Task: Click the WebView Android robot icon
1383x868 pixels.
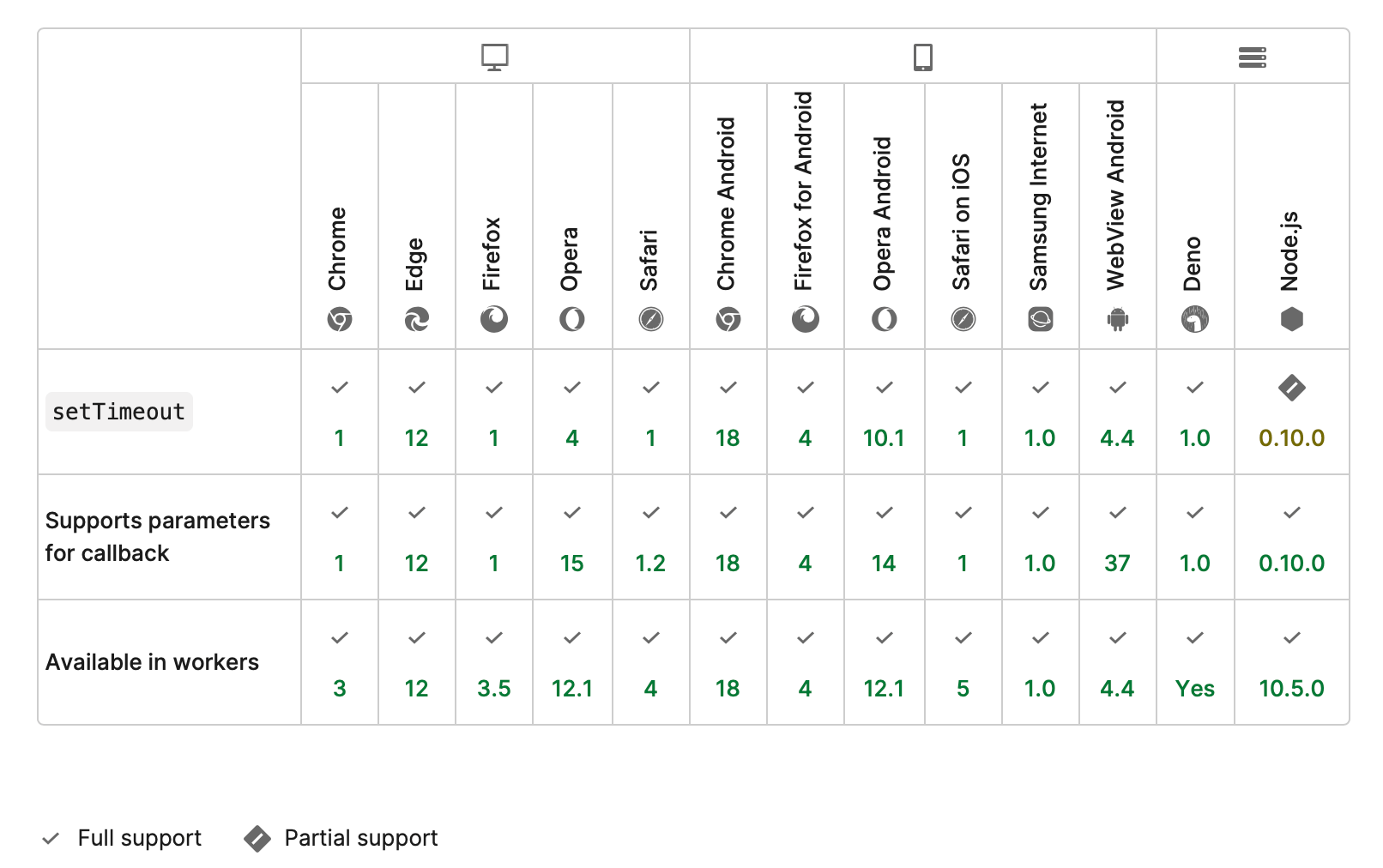Action: (1117, 320)
